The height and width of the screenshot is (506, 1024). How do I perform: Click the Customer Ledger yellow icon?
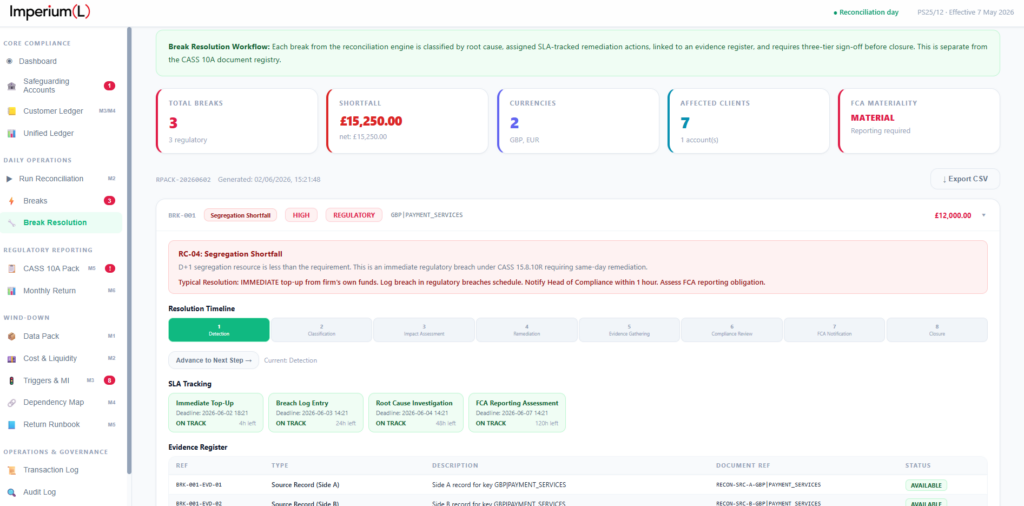(11, 112)
